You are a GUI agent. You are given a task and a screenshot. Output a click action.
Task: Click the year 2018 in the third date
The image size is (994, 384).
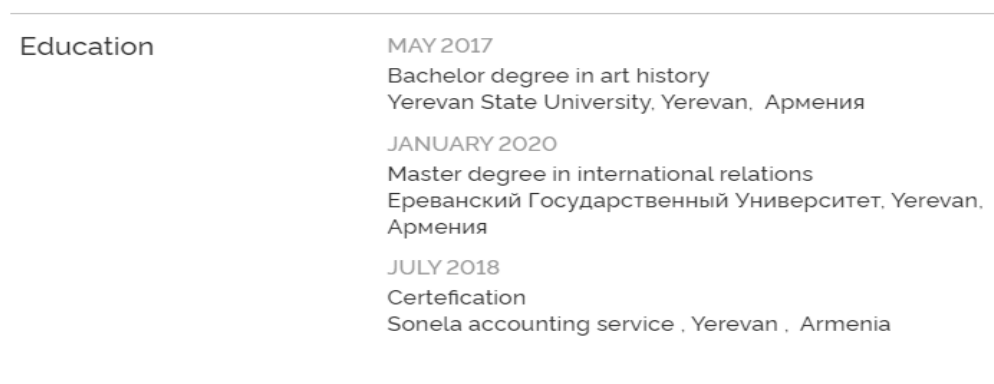(473, 267)
